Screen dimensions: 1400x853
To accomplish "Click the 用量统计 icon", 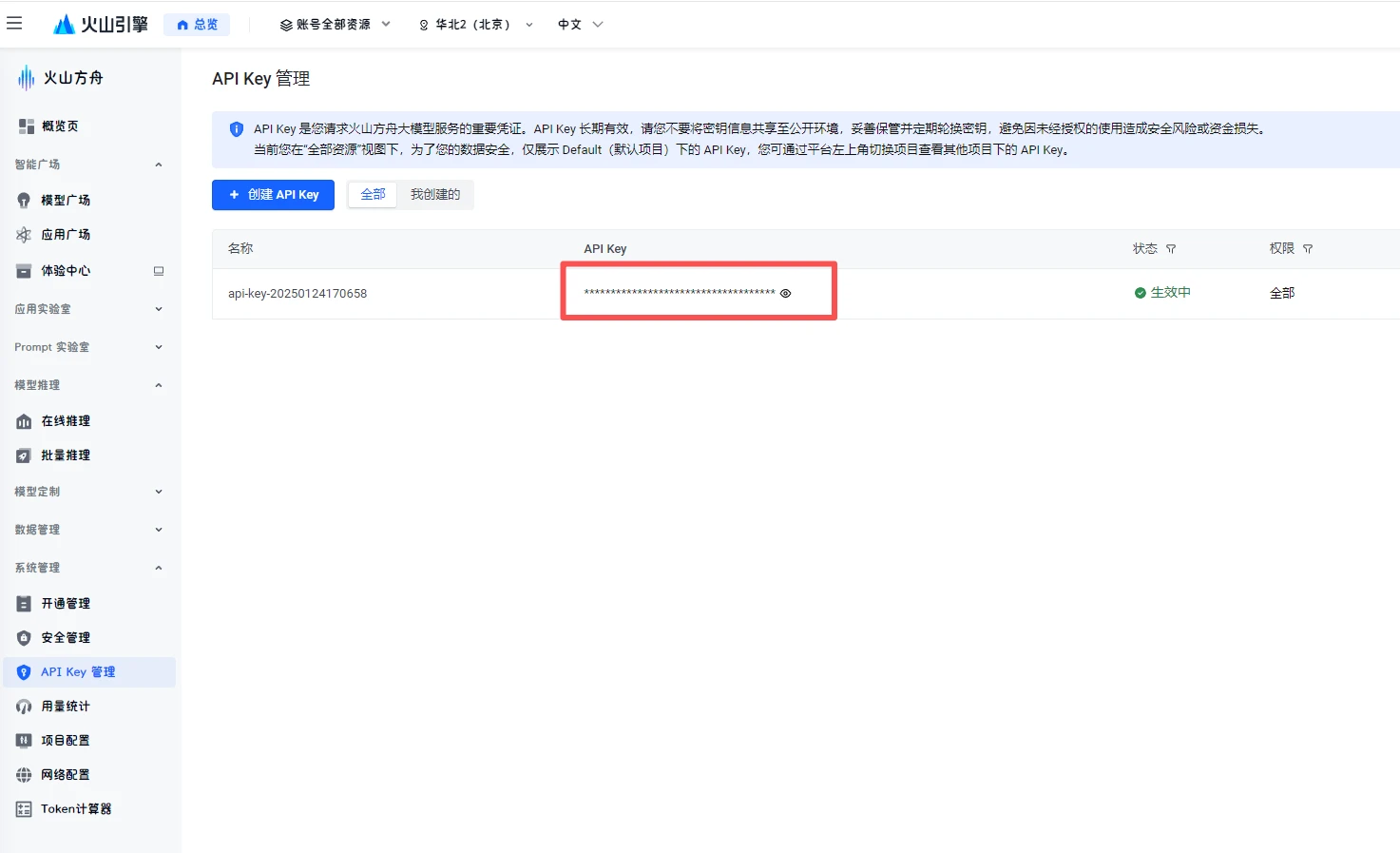I will [23, 706].
